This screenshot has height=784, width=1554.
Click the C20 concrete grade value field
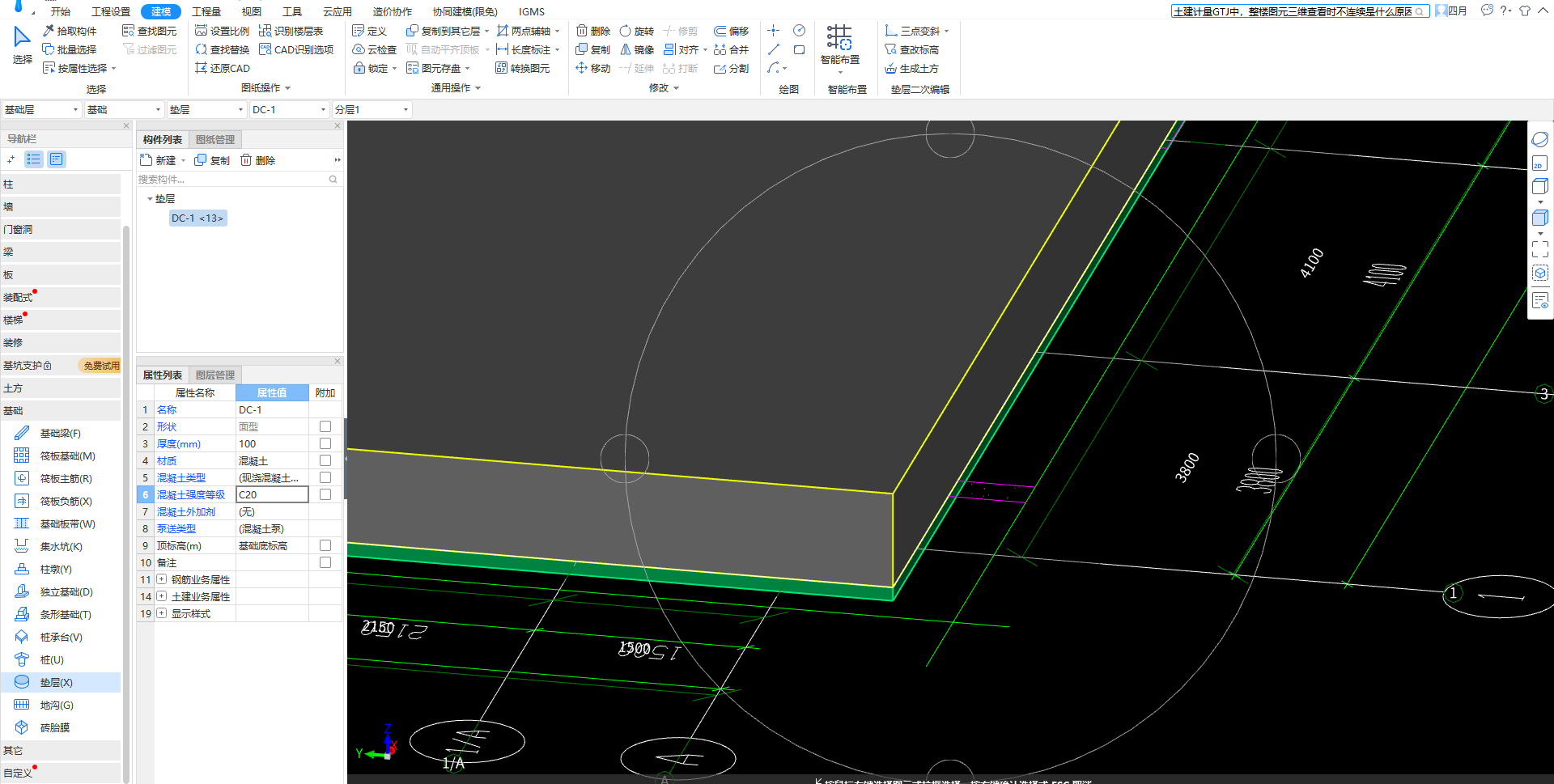click(272, 494)
